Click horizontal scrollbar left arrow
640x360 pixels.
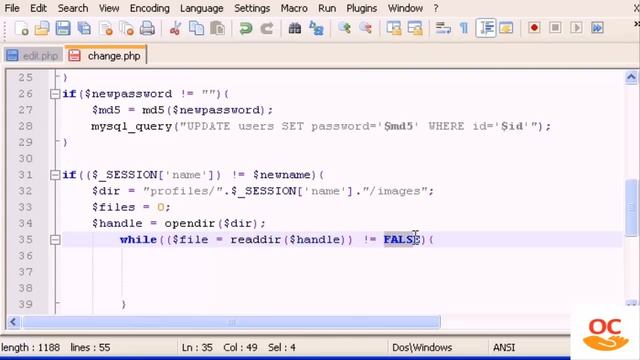point(13,322)
